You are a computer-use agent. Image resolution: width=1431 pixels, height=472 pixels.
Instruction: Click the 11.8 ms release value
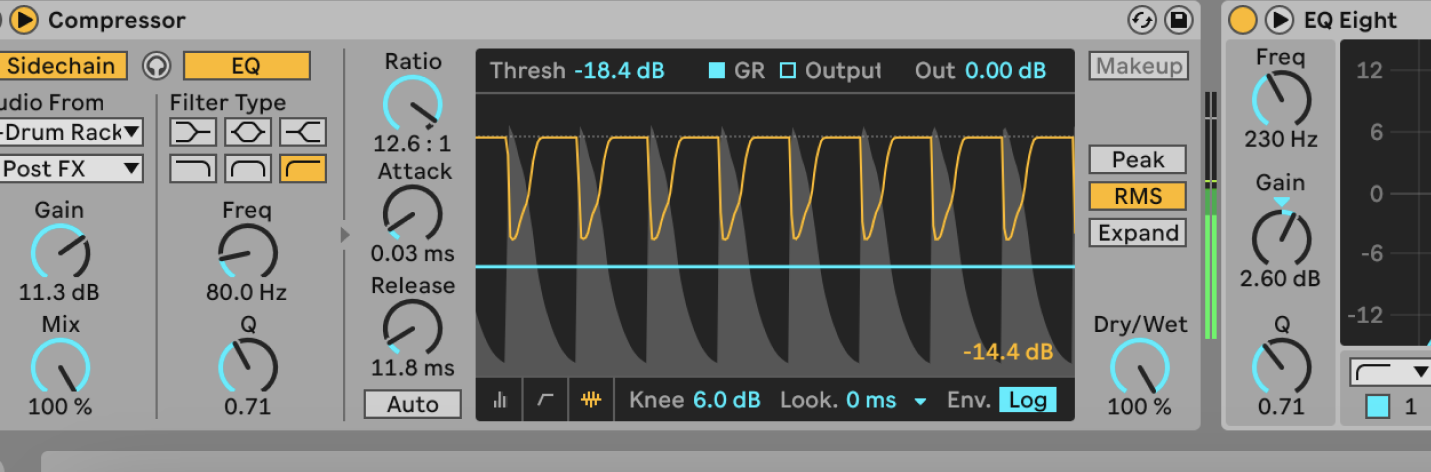pyautogui.click(x=412, y=368)
